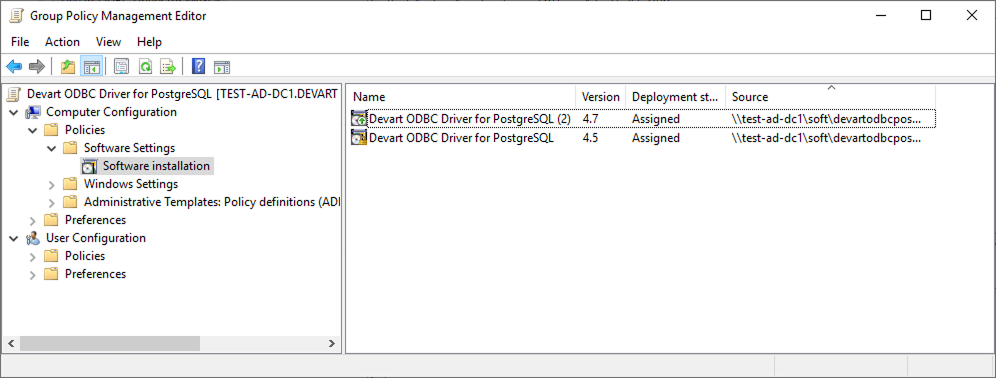Image resolution: width=996 pixels, height=378 pixels.
Task: Sort by the Name column header
Action: (x=462, y=97)
